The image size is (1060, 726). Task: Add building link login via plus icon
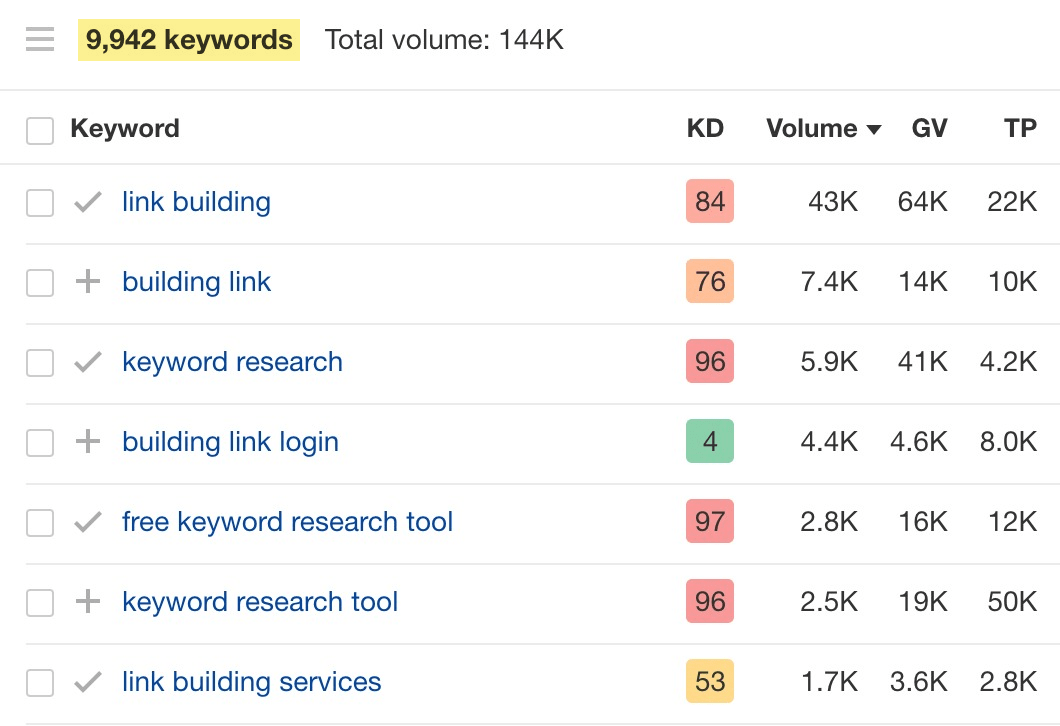tap(88, 442)
